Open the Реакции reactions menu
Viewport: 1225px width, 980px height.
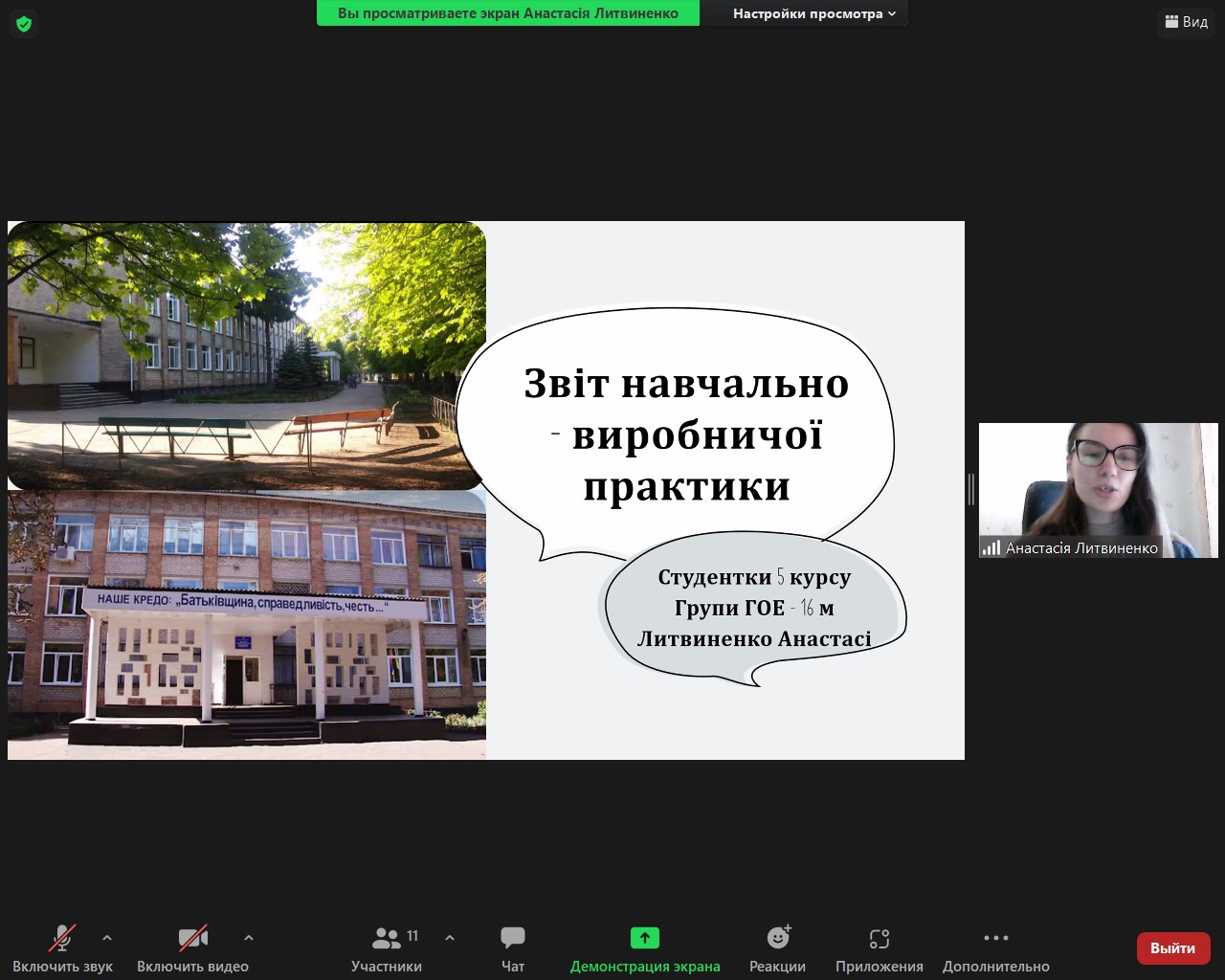pyautogui.click(x=778, y=947)
